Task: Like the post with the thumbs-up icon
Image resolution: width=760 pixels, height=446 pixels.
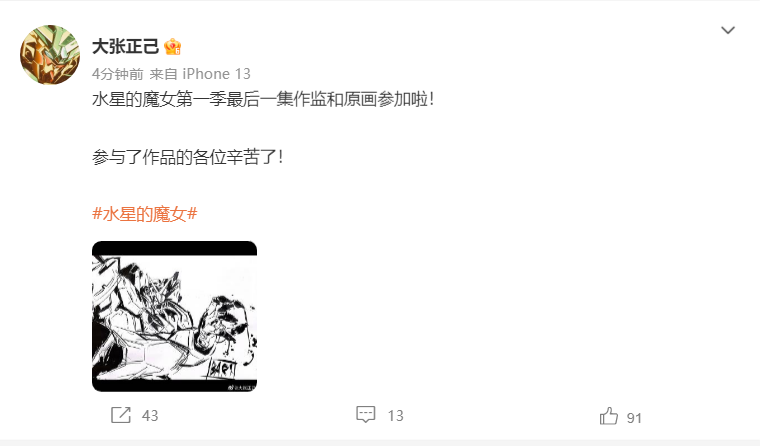Action: click(x=609, y=416)
